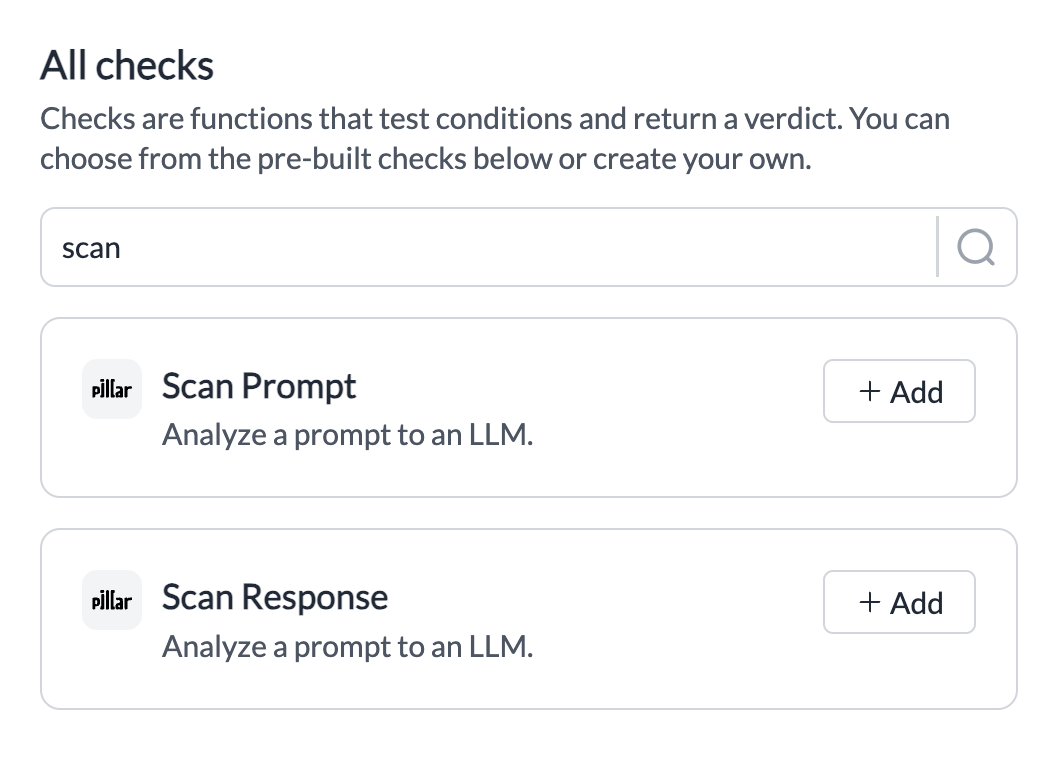Click the Pillar logo beside Scan Response
Viewport: 1054px width, 780px height.
112,600
